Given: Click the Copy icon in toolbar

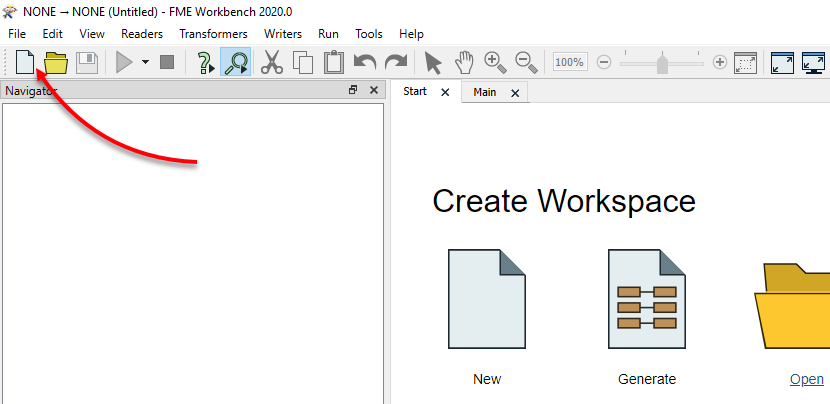Looking at the screenshot, I should click(303, 62).
